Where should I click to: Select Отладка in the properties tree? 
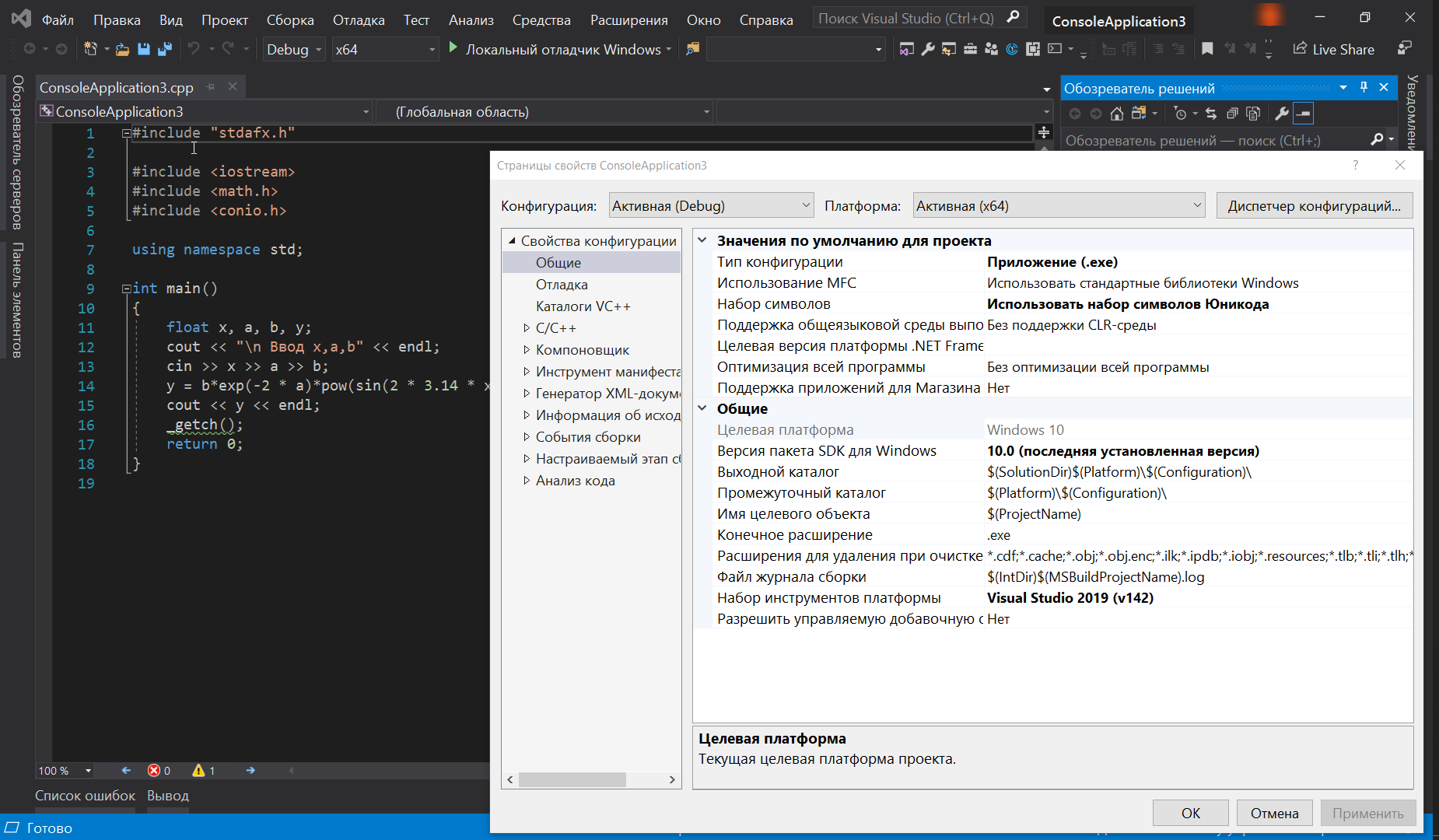point(562,285)
